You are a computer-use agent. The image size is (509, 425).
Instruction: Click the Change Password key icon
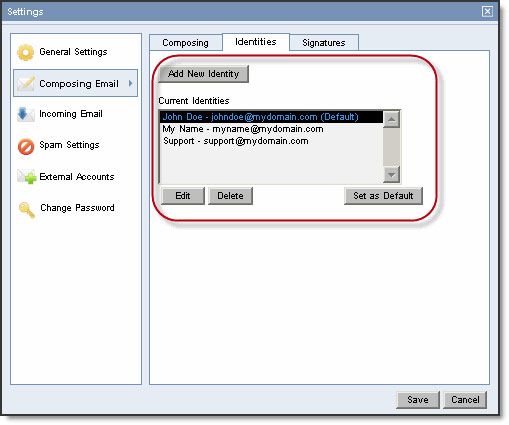[x=27, y=209]
